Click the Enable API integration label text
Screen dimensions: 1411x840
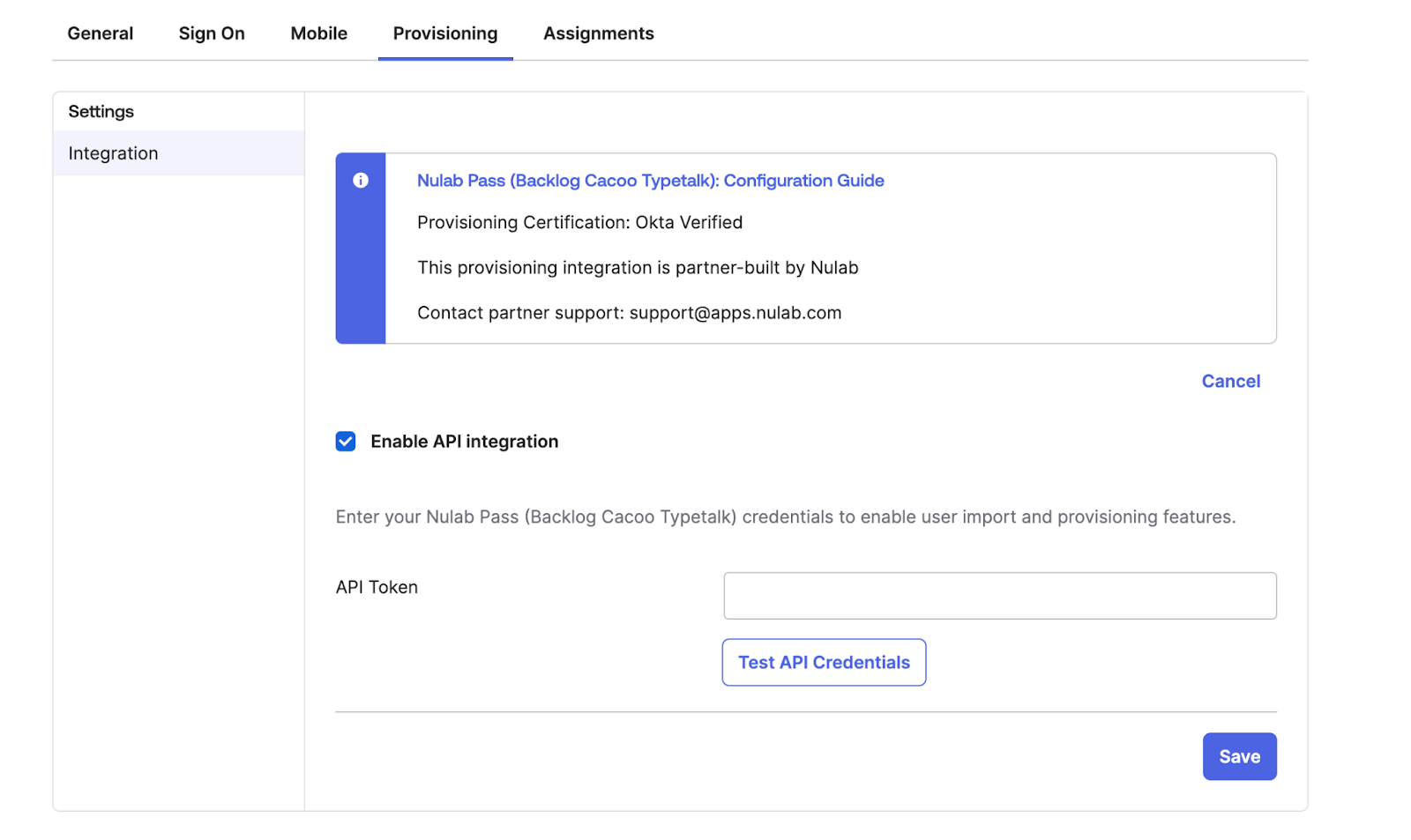coord(464,442)
